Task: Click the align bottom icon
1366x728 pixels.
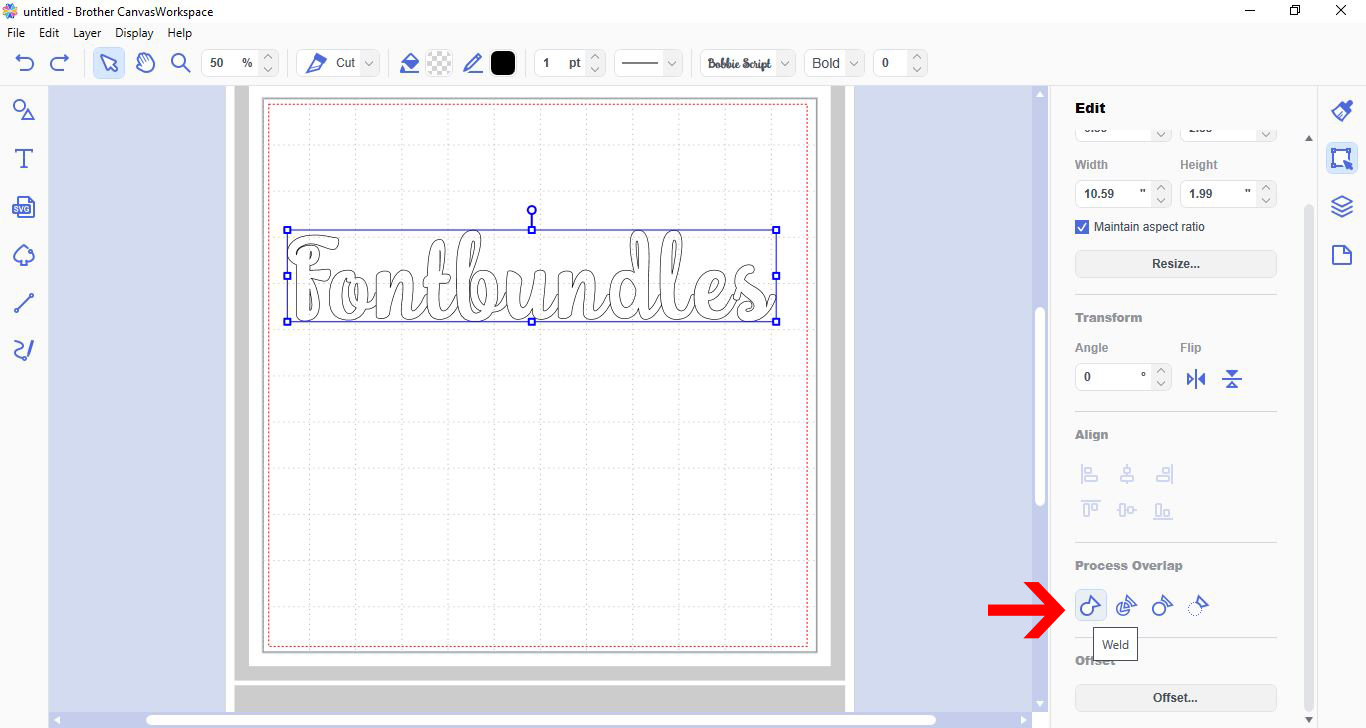Action: pyautogui.click(x=1163, y=510)
